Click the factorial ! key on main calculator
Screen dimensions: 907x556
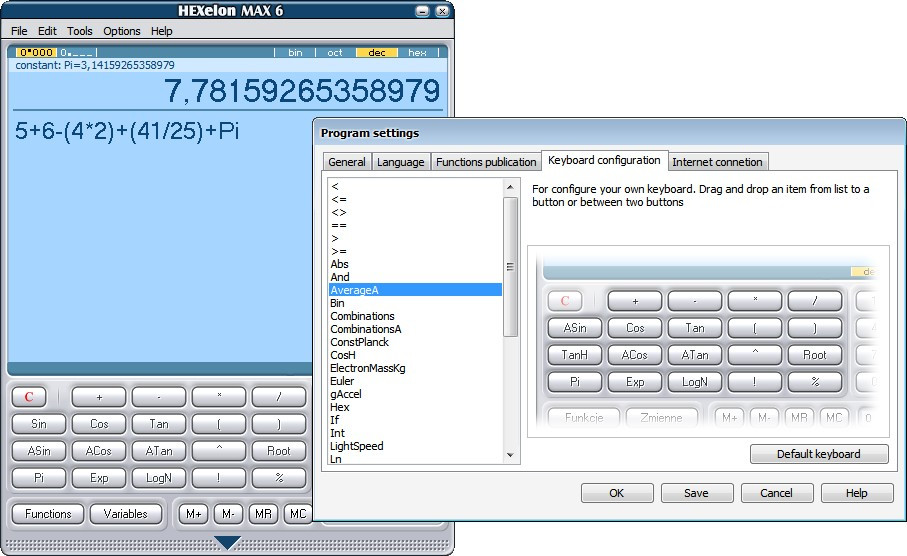point(219,478)
